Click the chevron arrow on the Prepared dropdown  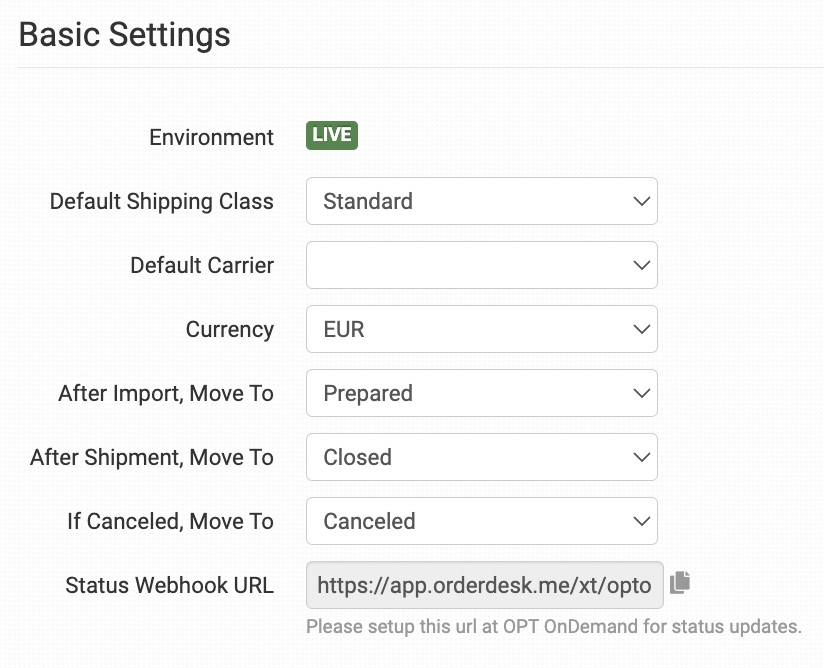point(642,393)
